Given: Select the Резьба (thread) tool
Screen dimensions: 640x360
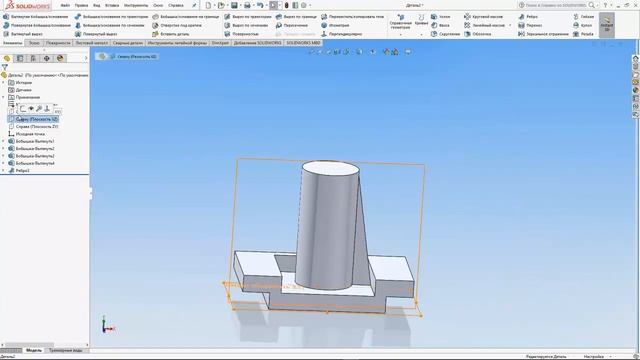Looking at the screenshot, I should click(x=583, y=34).
